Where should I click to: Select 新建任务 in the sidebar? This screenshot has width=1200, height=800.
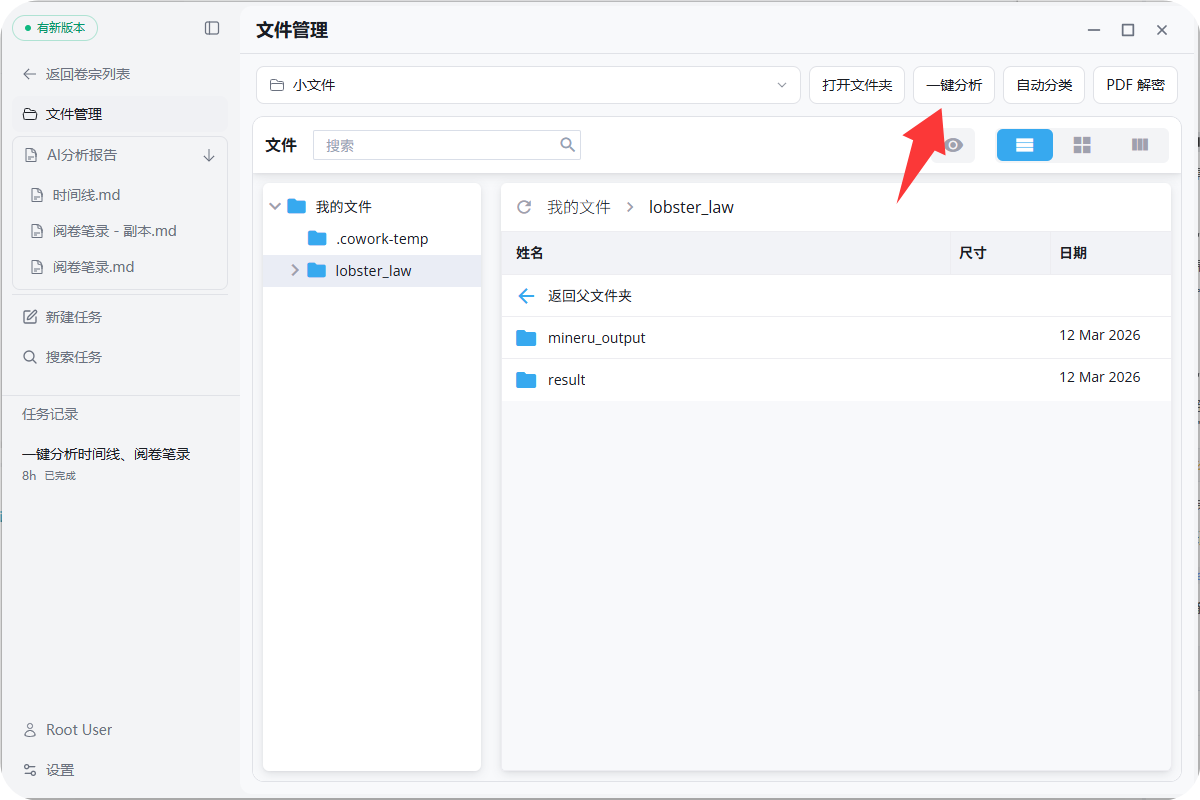(x=73, y=317)
